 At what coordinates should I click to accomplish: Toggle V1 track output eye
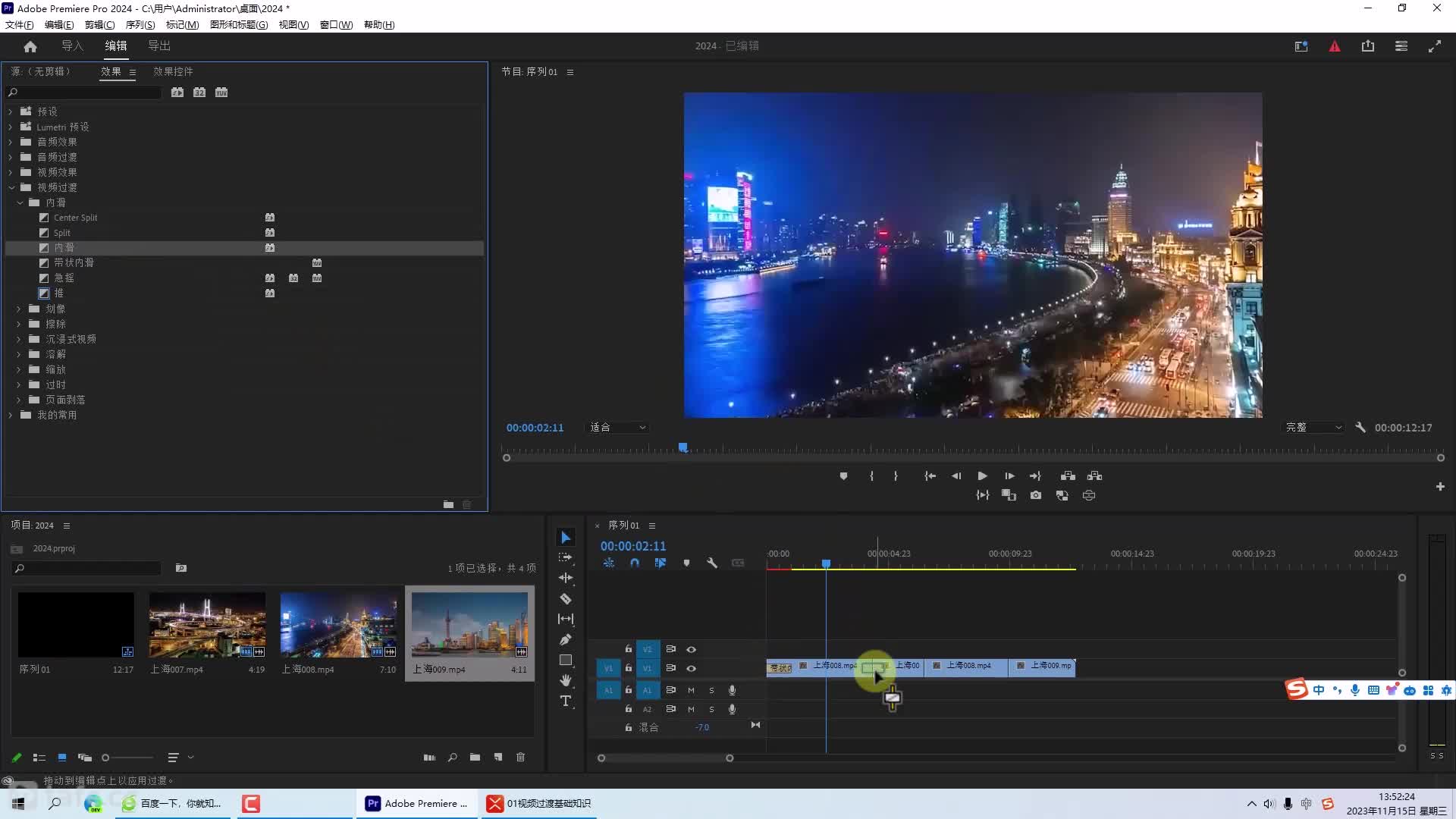pos(691,669)
